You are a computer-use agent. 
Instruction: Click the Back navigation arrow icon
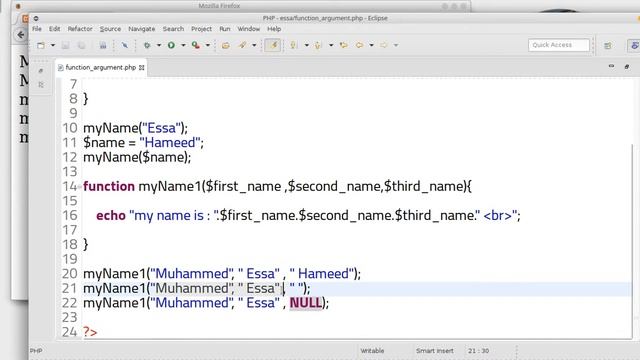[360, 45]
